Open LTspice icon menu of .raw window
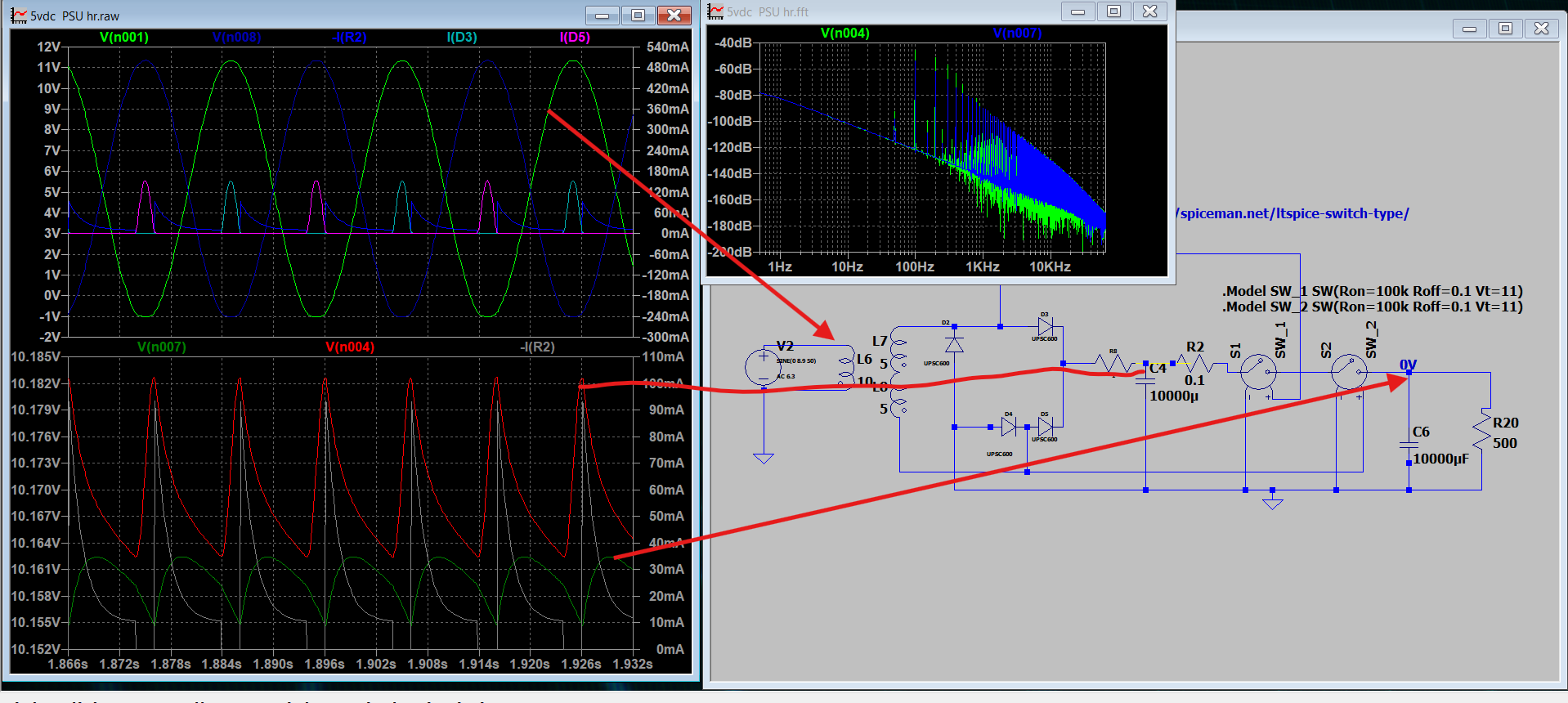The image size is (1568, 703). pos(19,16)
